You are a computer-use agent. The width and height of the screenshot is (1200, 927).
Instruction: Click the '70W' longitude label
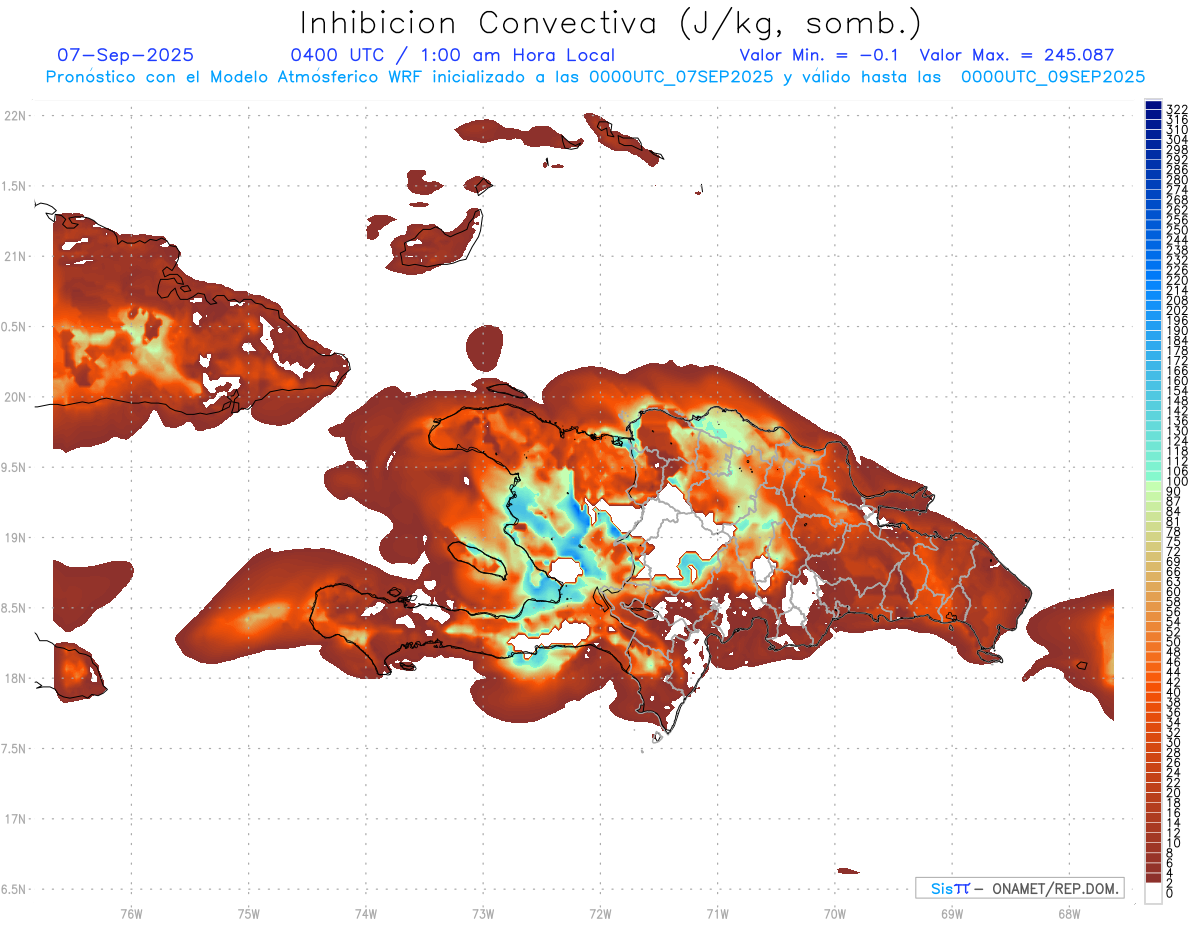(834, 913)
